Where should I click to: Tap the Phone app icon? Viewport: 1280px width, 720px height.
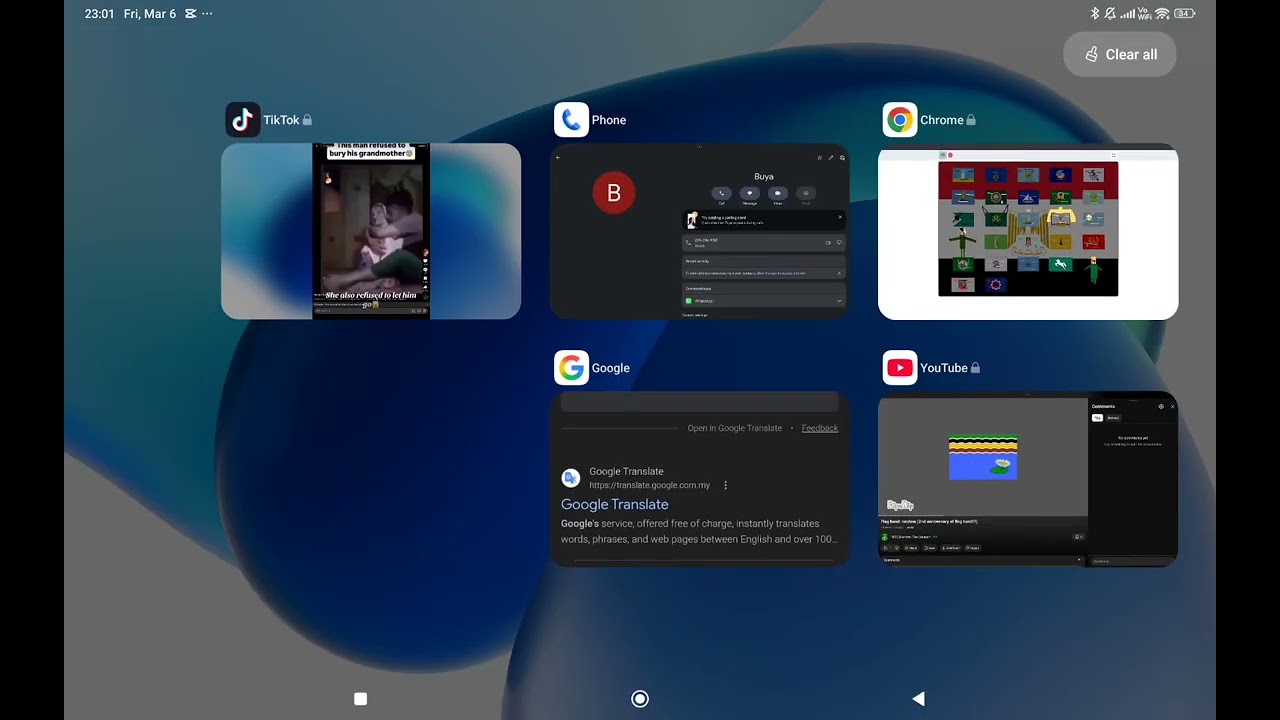pyautogui.click(x=571, y=120)
